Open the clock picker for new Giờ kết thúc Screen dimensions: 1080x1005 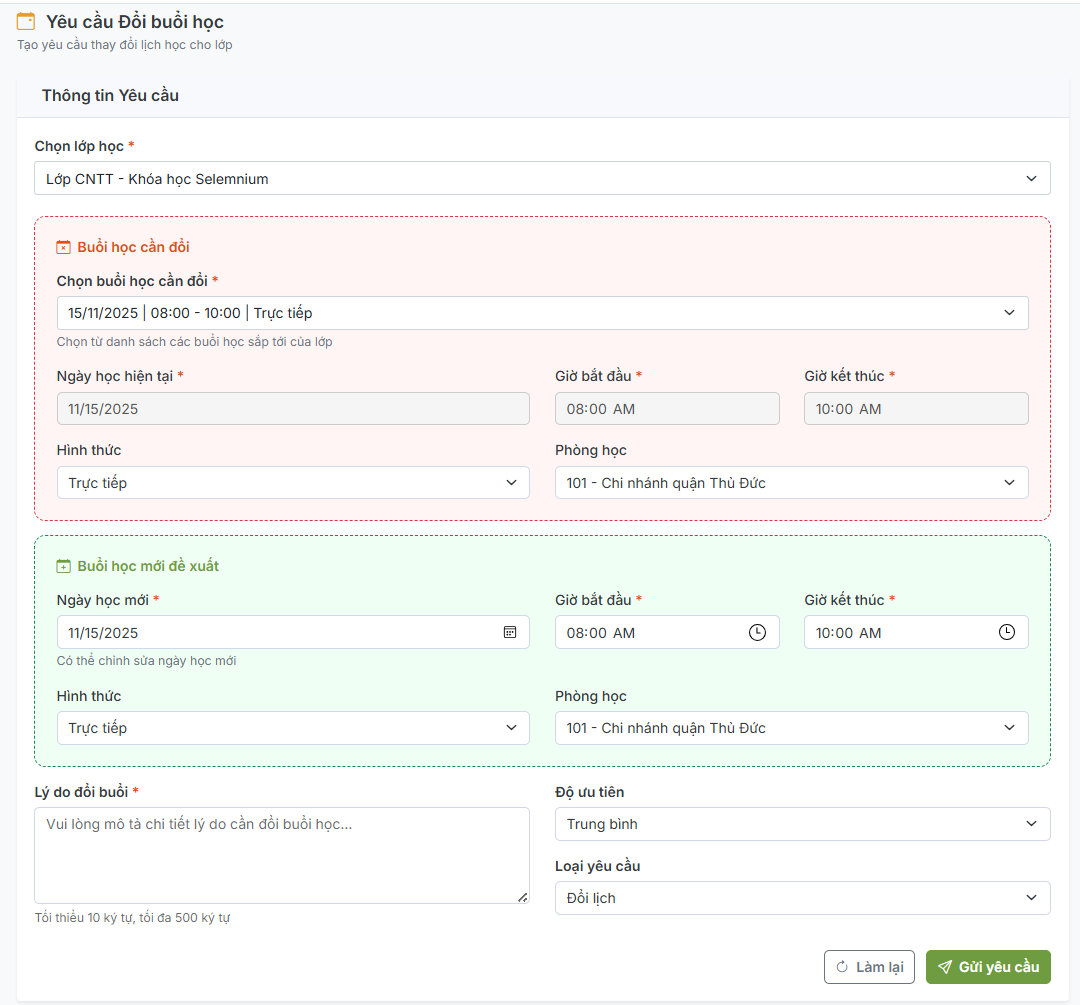click(x=1007, y=632)
